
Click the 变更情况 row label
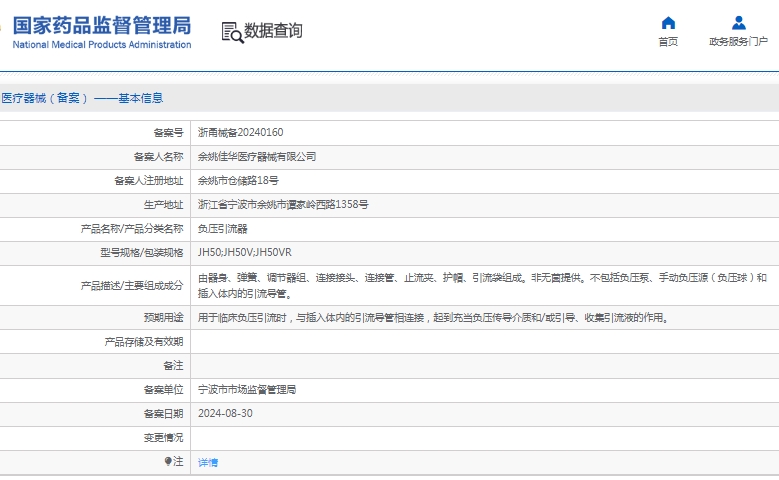[x=163, y=437]
